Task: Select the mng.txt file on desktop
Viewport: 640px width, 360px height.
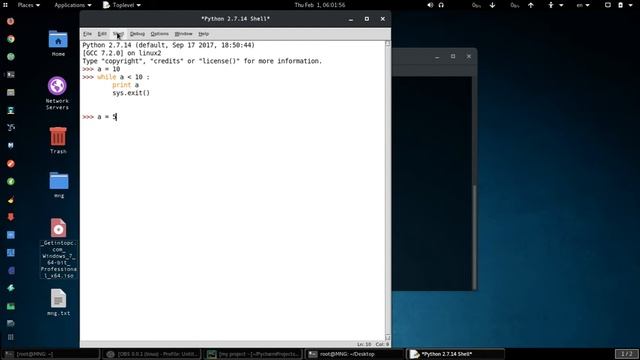Action: tap(58, 302)
